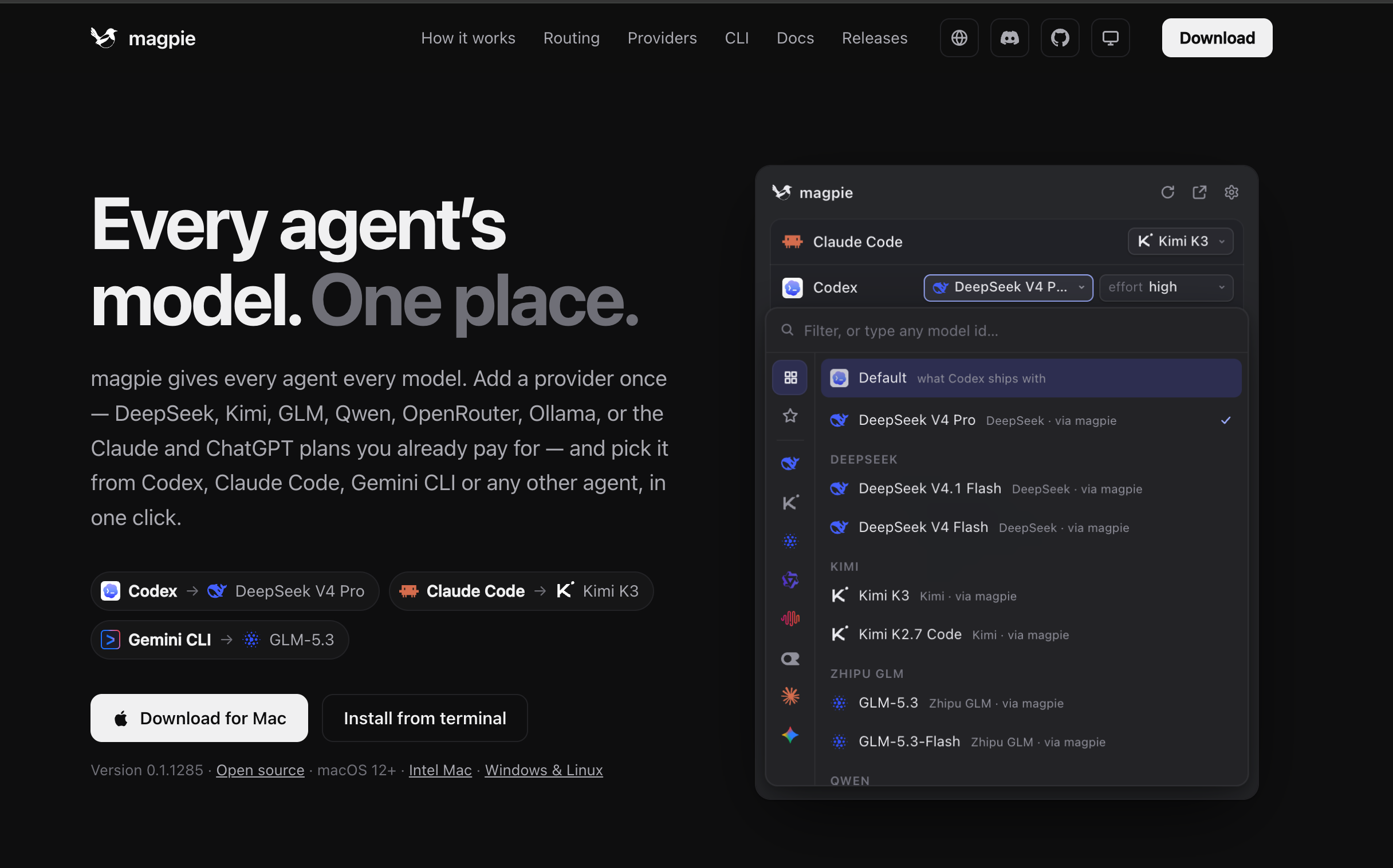Open the Providers nav item
Viewport: 1393px width, 868px height.
tap(662, 38)
